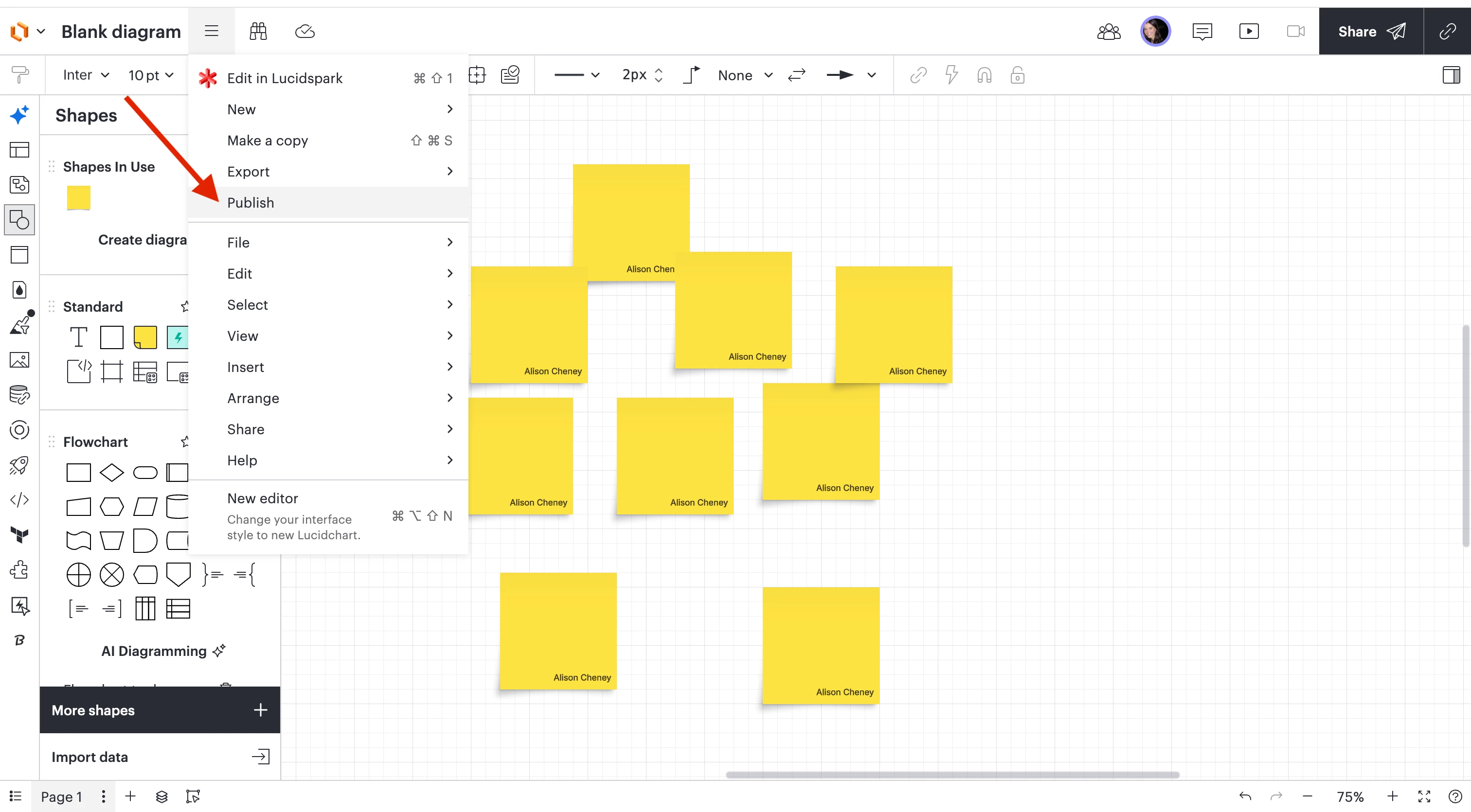Select Edit in Lucidspark menu item
Screen dimensions: 1471x812
click(328, 78)
